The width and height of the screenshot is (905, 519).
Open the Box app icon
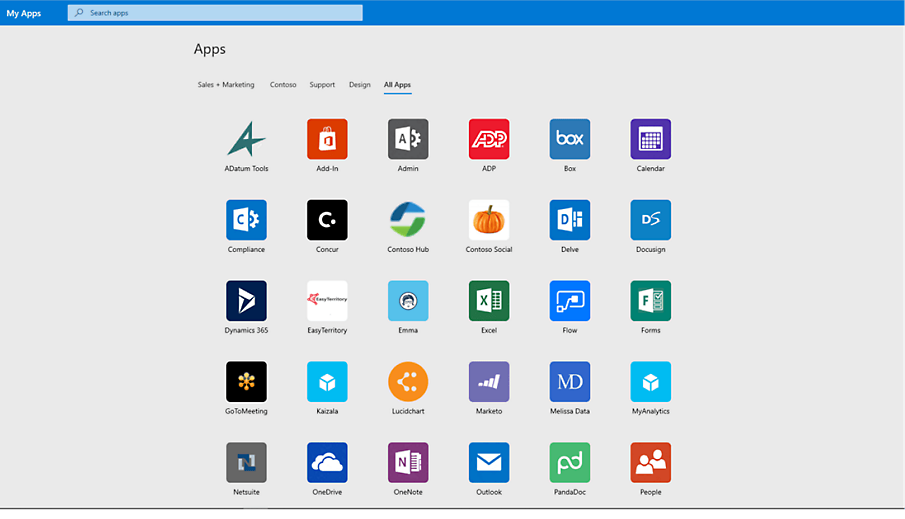point(570,139)
